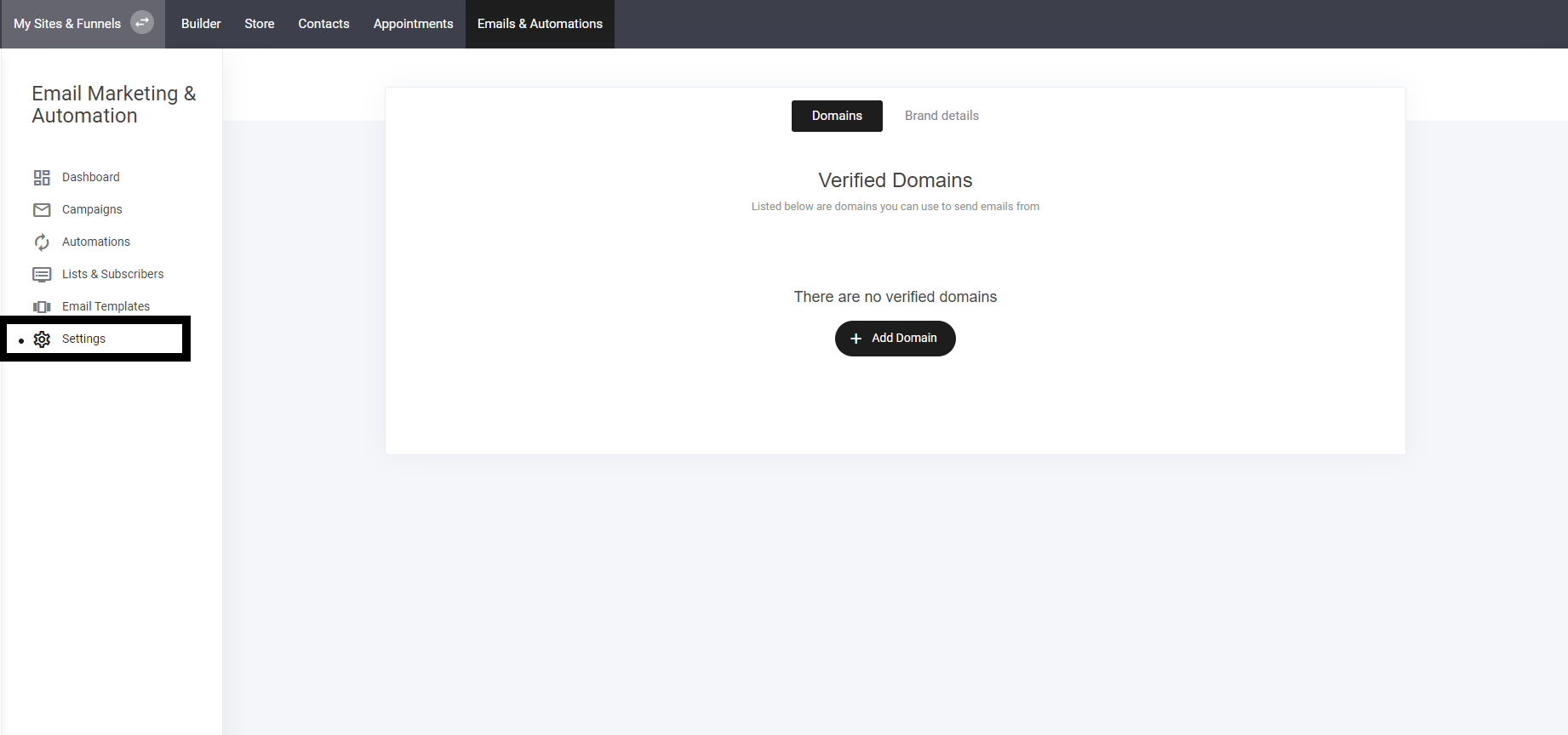
Task: Open the Builder menu
Action: coord(201,24)
